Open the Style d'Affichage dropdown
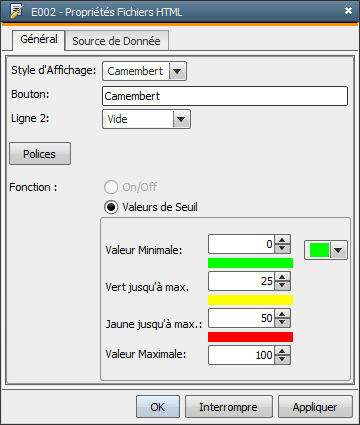The height and width of the screenshot is (425, 360). click(x=177, y=71)
